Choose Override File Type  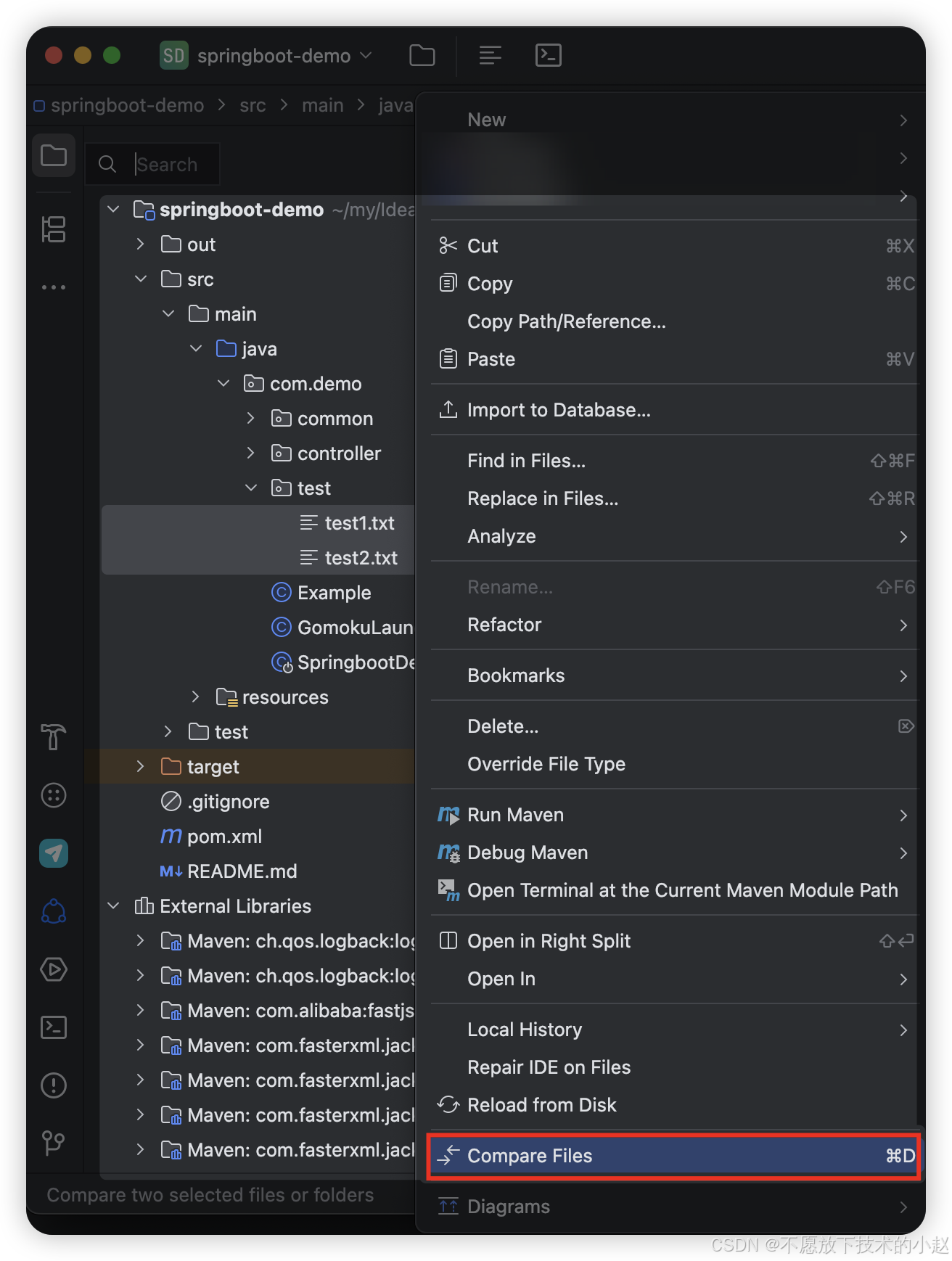673,764
